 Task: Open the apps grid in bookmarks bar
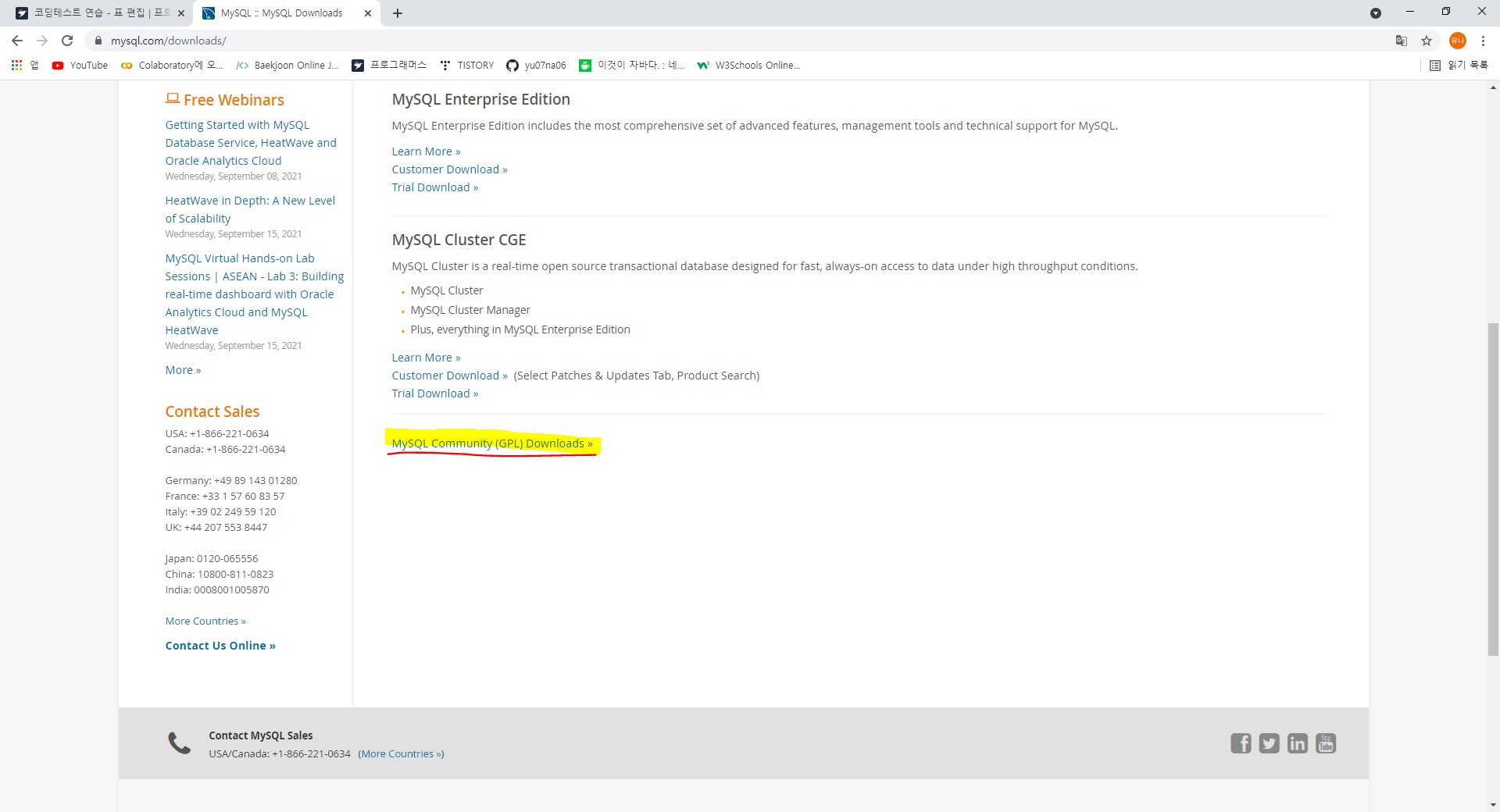click(x=25, y=66)
